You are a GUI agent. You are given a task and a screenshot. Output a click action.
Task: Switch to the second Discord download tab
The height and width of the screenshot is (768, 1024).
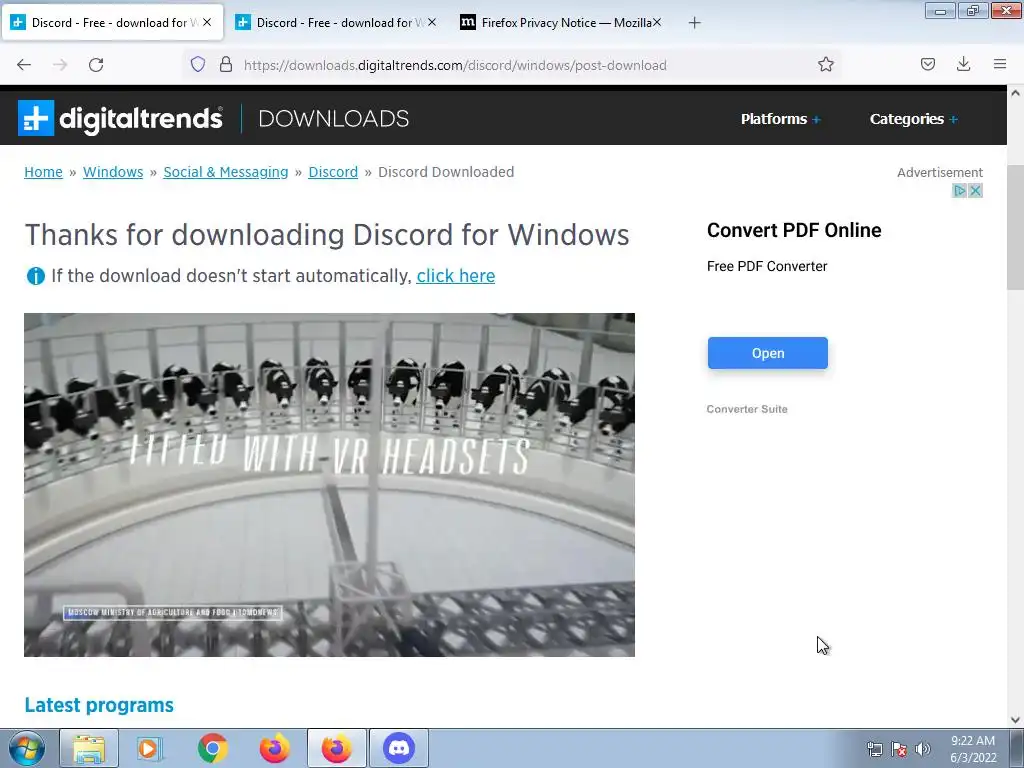click(x=334, y=22)
